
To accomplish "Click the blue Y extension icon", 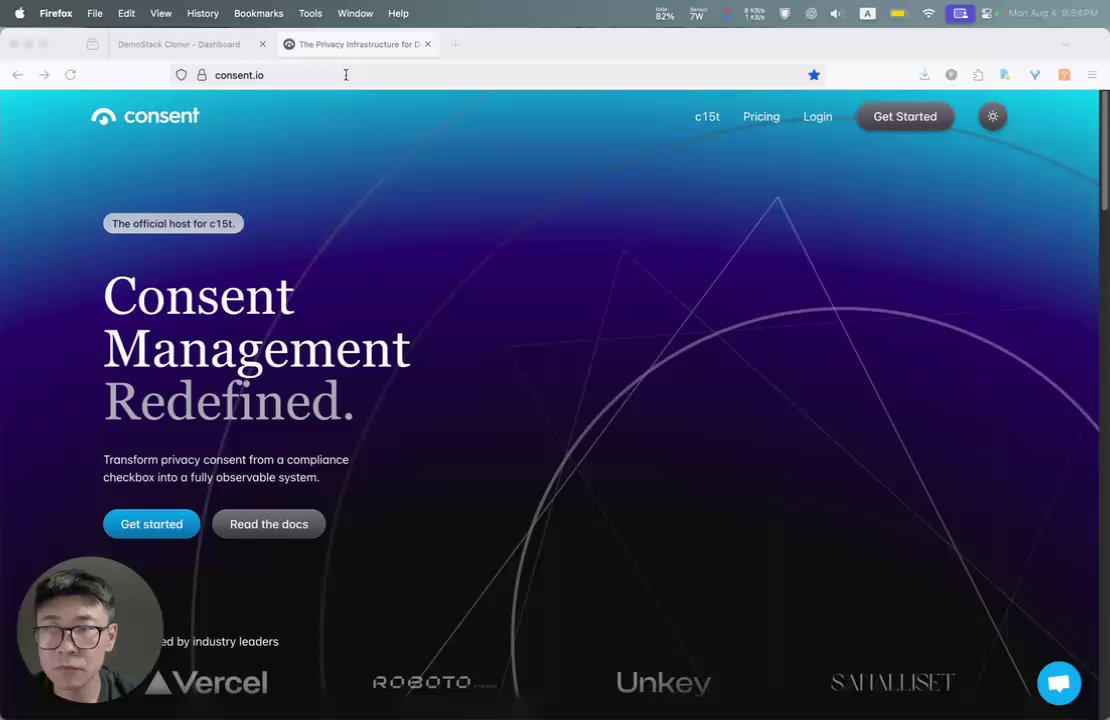I will coord(1035,75).
